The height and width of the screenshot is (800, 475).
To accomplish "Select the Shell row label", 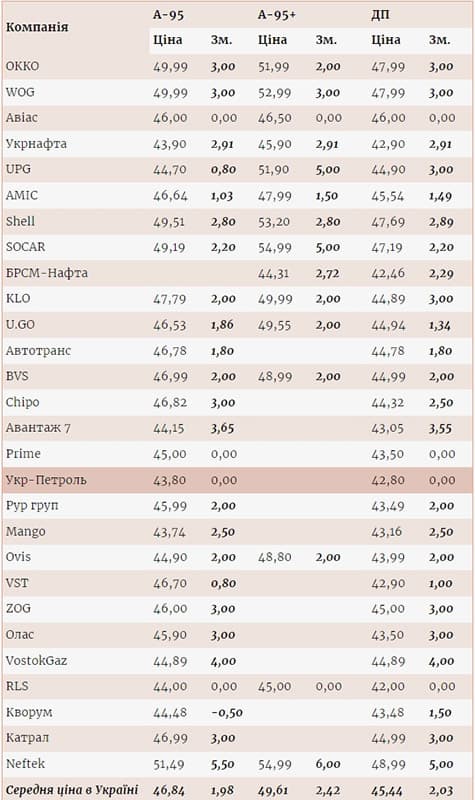I will pos(20,221).
